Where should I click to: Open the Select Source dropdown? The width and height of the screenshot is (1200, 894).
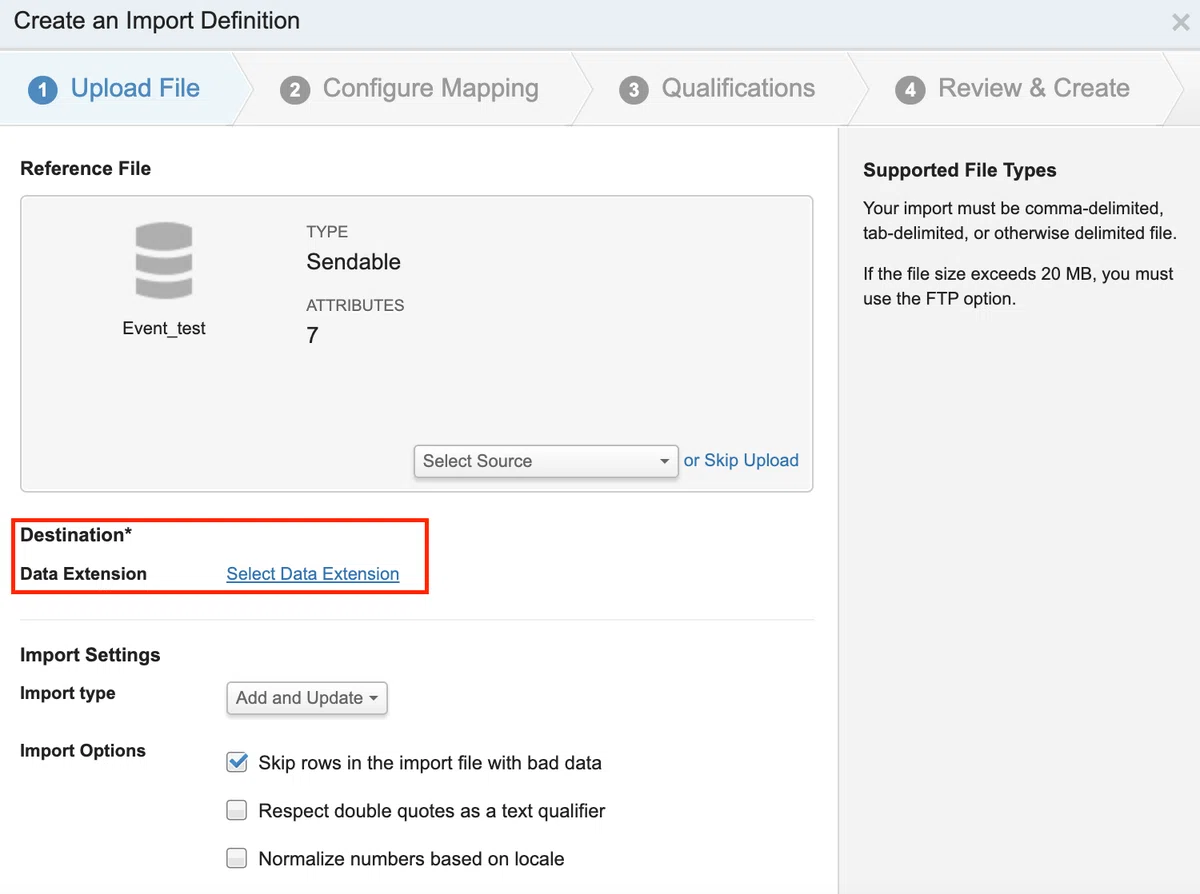pyautogui.click(x=546, y=461)
